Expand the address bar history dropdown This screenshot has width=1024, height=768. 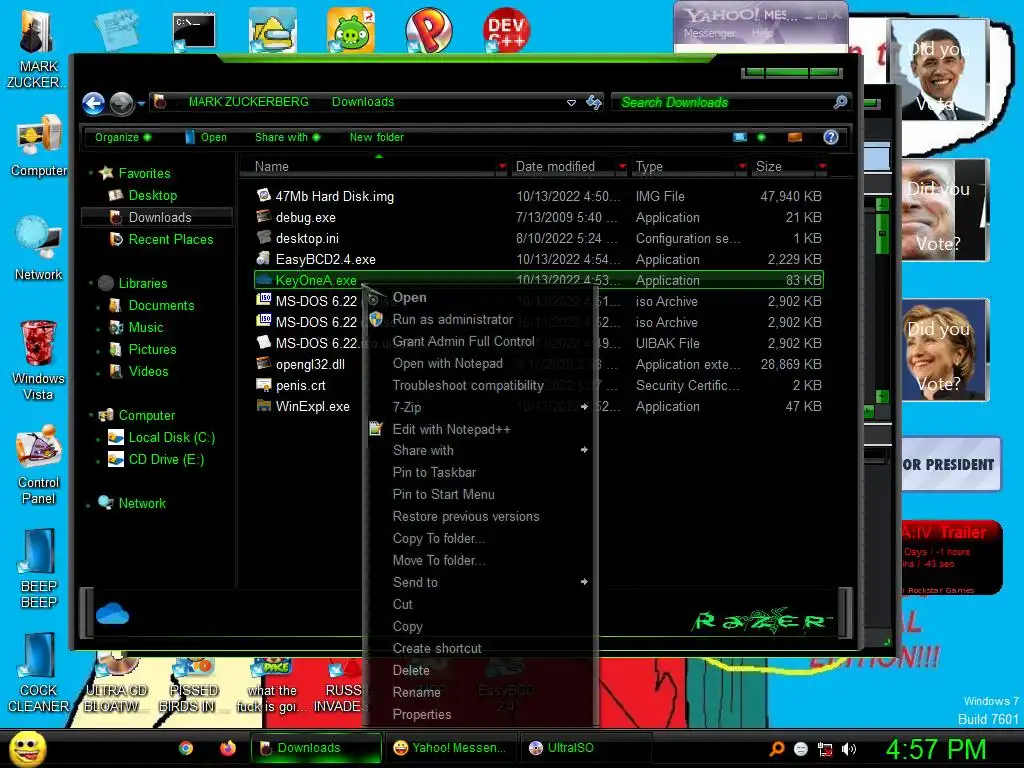click(x=571, y=103)
